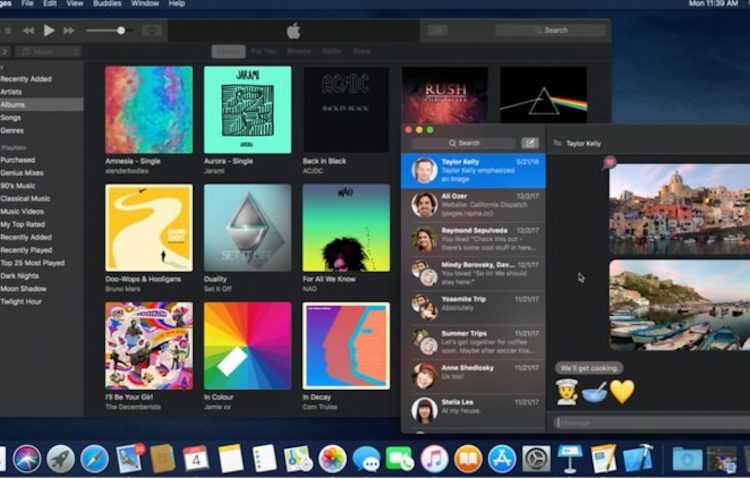The width and height of the screenshot is (750, 478).
Task: Play the current track in iTunes
Action: pos(49,31)
